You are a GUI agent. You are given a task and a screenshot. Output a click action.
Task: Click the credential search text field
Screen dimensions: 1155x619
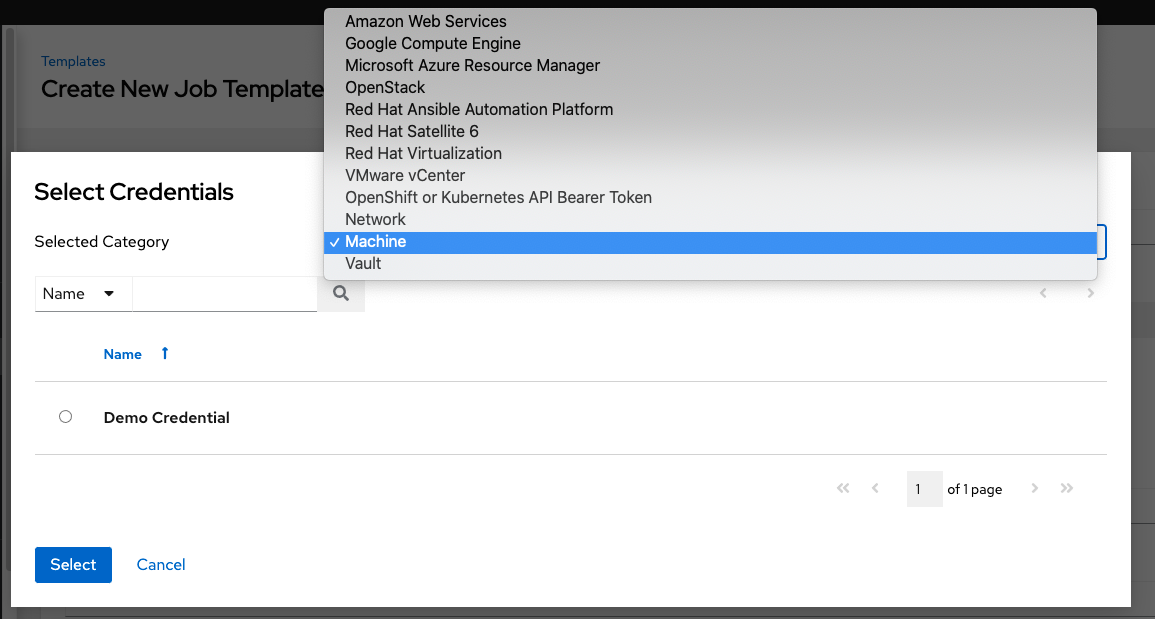(225, 294)
